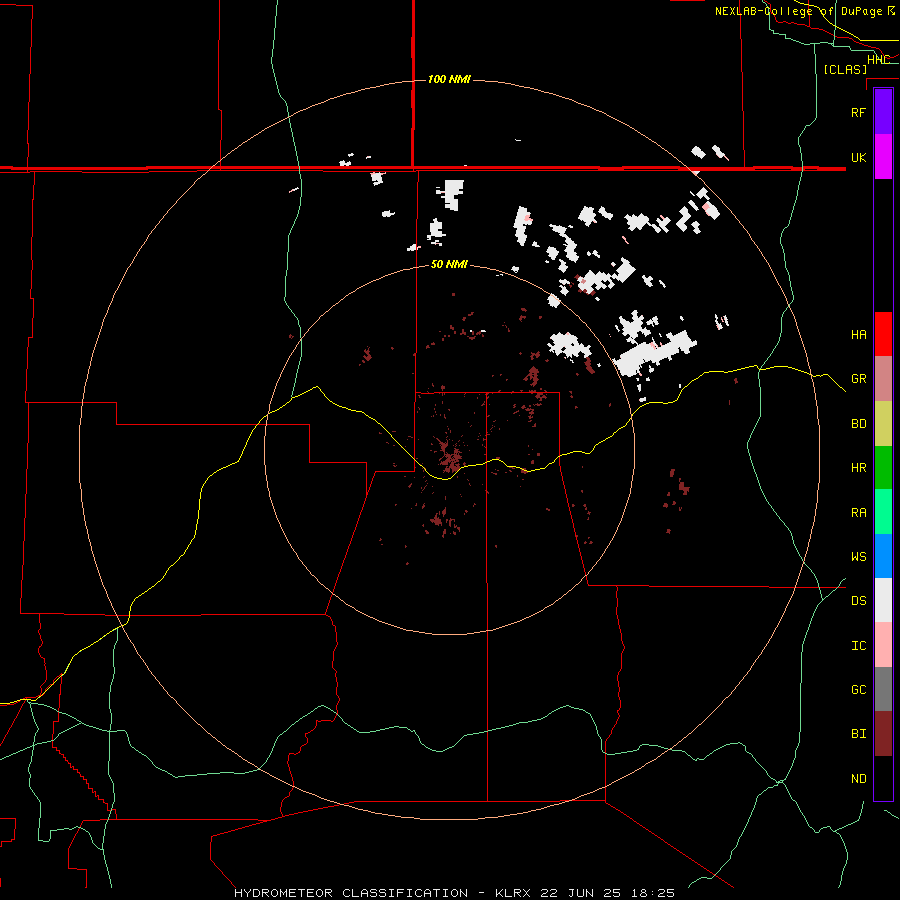Image resolution: width=900 pixels, height=900 pixels.
Task: Click the BI dark red legend swatch
Action: (x=883, y=734)
